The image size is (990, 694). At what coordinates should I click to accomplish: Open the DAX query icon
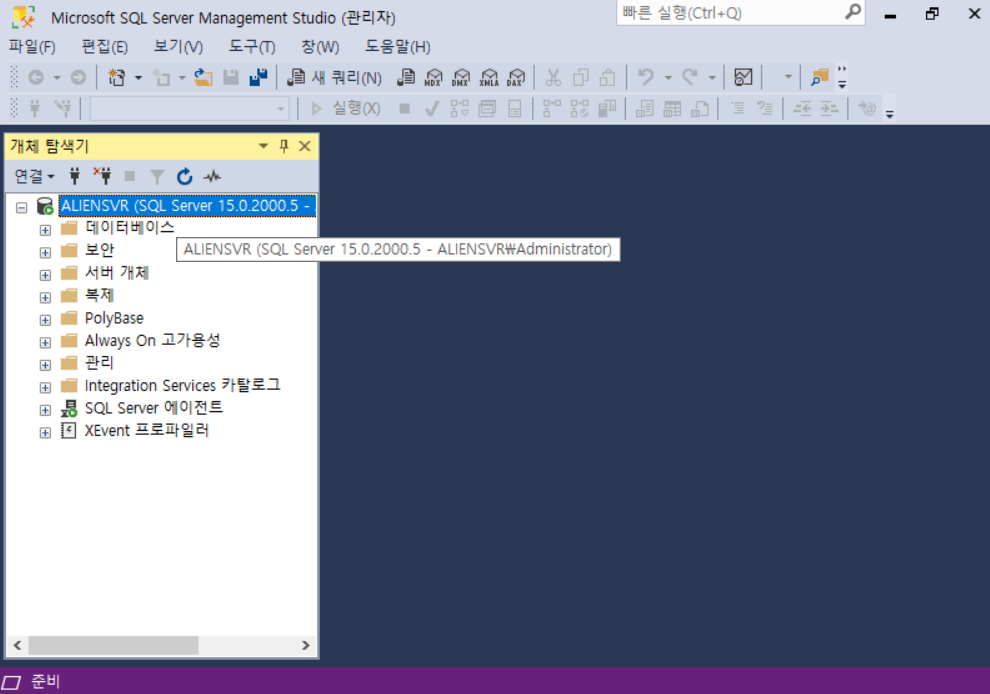(516, 77)
